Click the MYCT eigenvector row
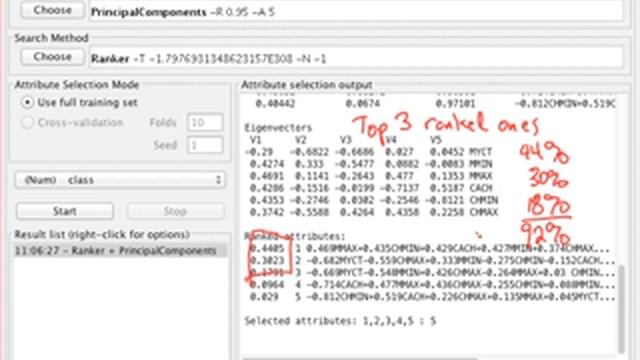The height and width of the screenshot is (360, 640). pyautogui.click(x=369, y=152)
